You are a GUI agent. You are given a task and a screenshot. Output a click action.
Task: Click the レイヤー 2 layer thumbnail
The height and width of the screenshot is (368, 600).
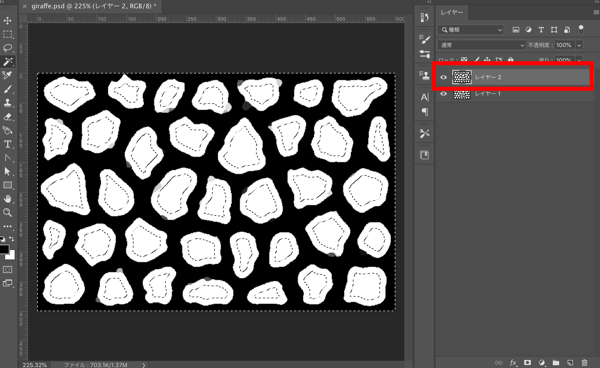(x=462, y=77)
